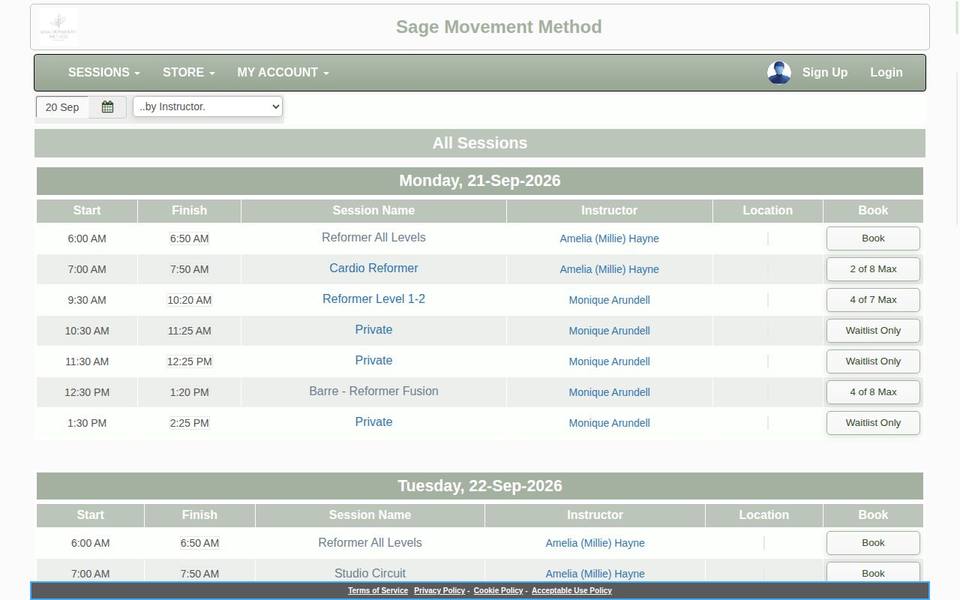Click the 12:30 PM start time cell

[x=87, y=392]
